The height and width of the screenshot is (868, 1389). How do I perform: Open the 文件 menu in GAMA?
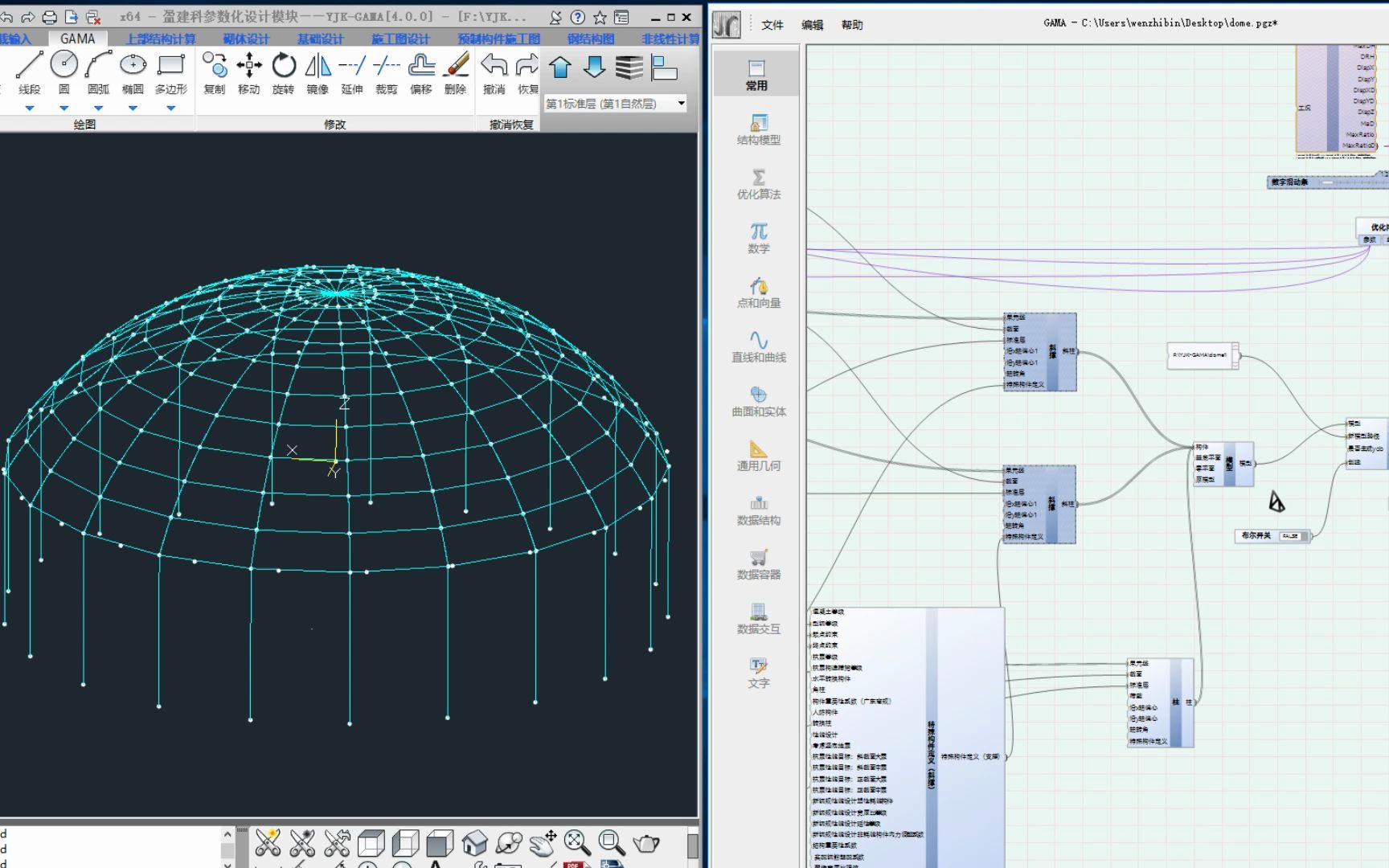[772, 25]
